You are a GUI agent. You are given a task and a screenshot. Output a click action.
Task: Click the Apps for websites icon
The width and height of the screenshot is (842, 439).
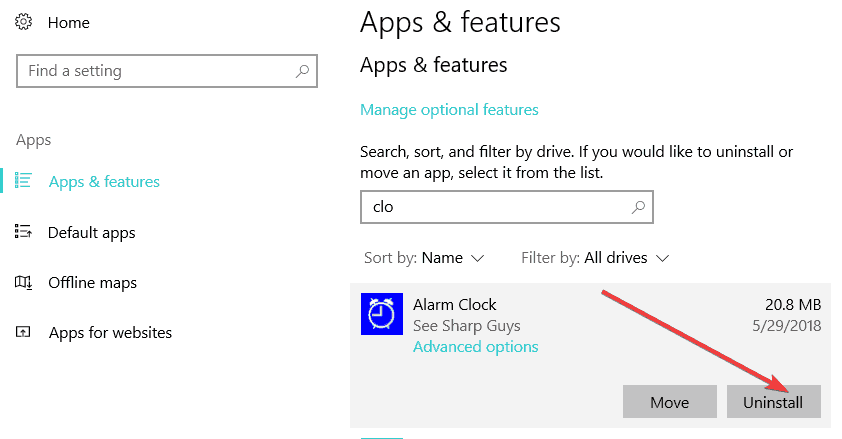tap(23, 332)
